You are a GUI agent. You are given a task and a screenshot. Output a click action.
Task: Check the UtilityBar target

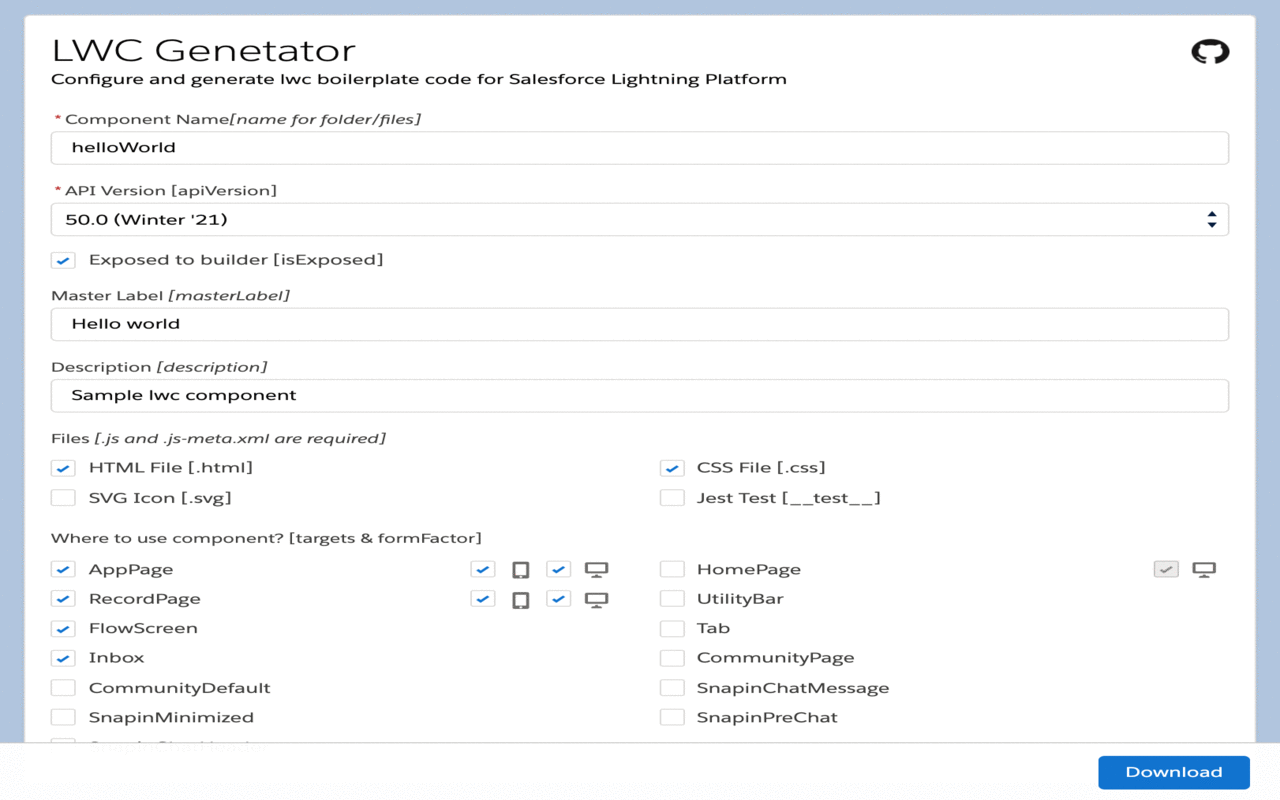click(672, 599)
